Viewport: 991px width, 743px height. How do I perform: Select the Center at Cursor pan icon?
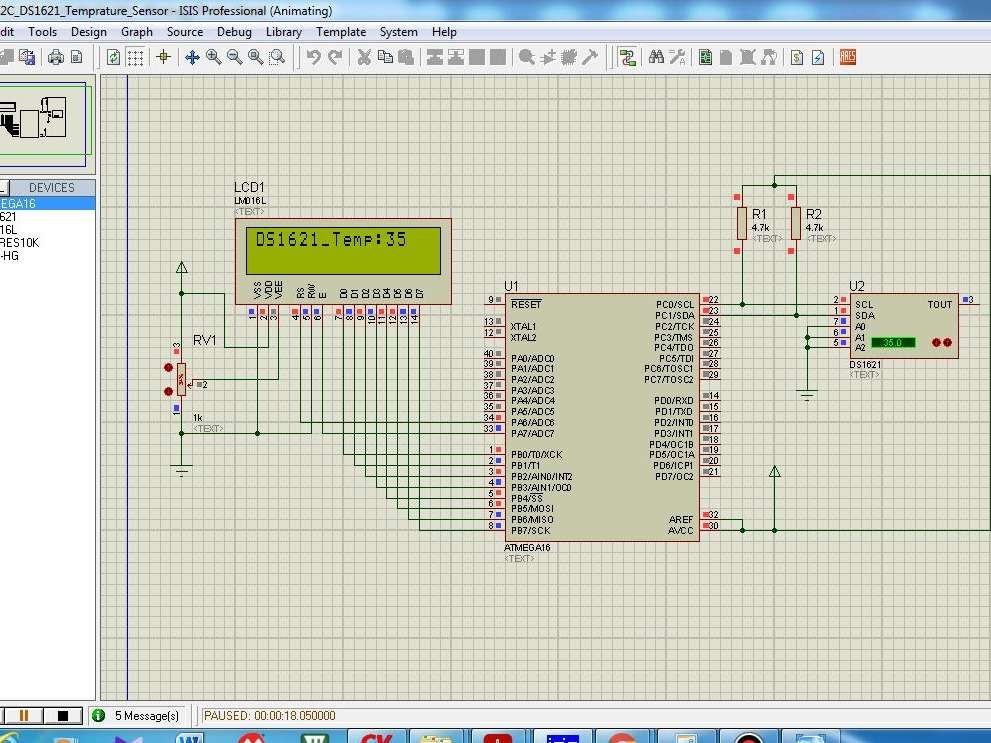point(192,57)
